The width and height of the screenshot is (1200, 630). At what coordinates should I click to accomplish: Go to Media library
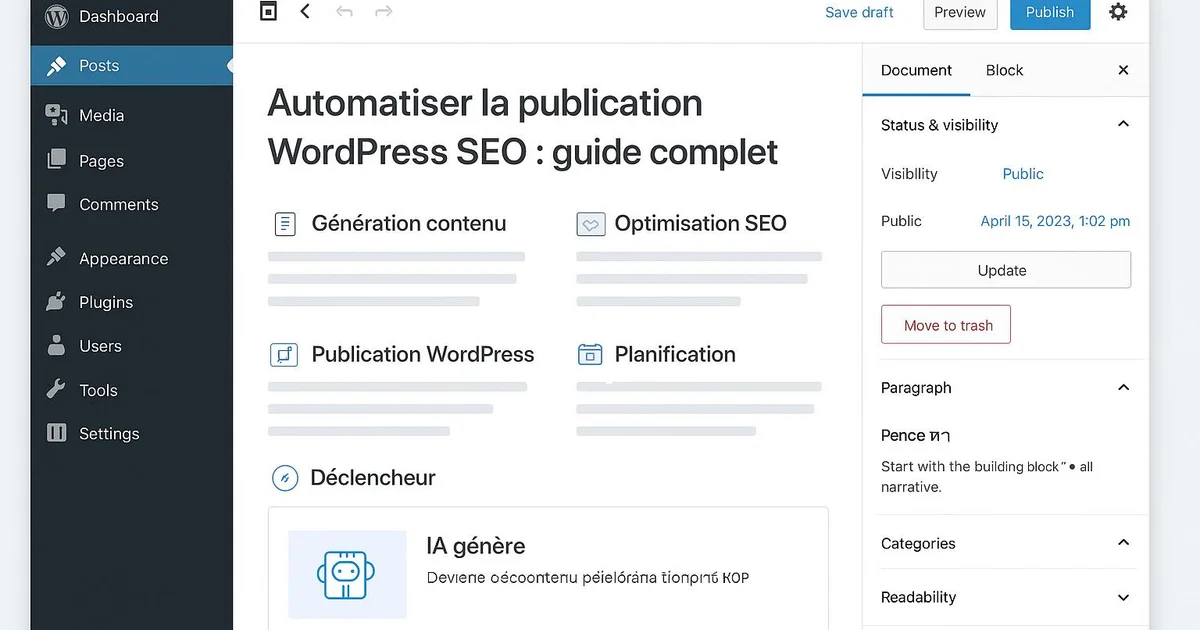[102, 115]
